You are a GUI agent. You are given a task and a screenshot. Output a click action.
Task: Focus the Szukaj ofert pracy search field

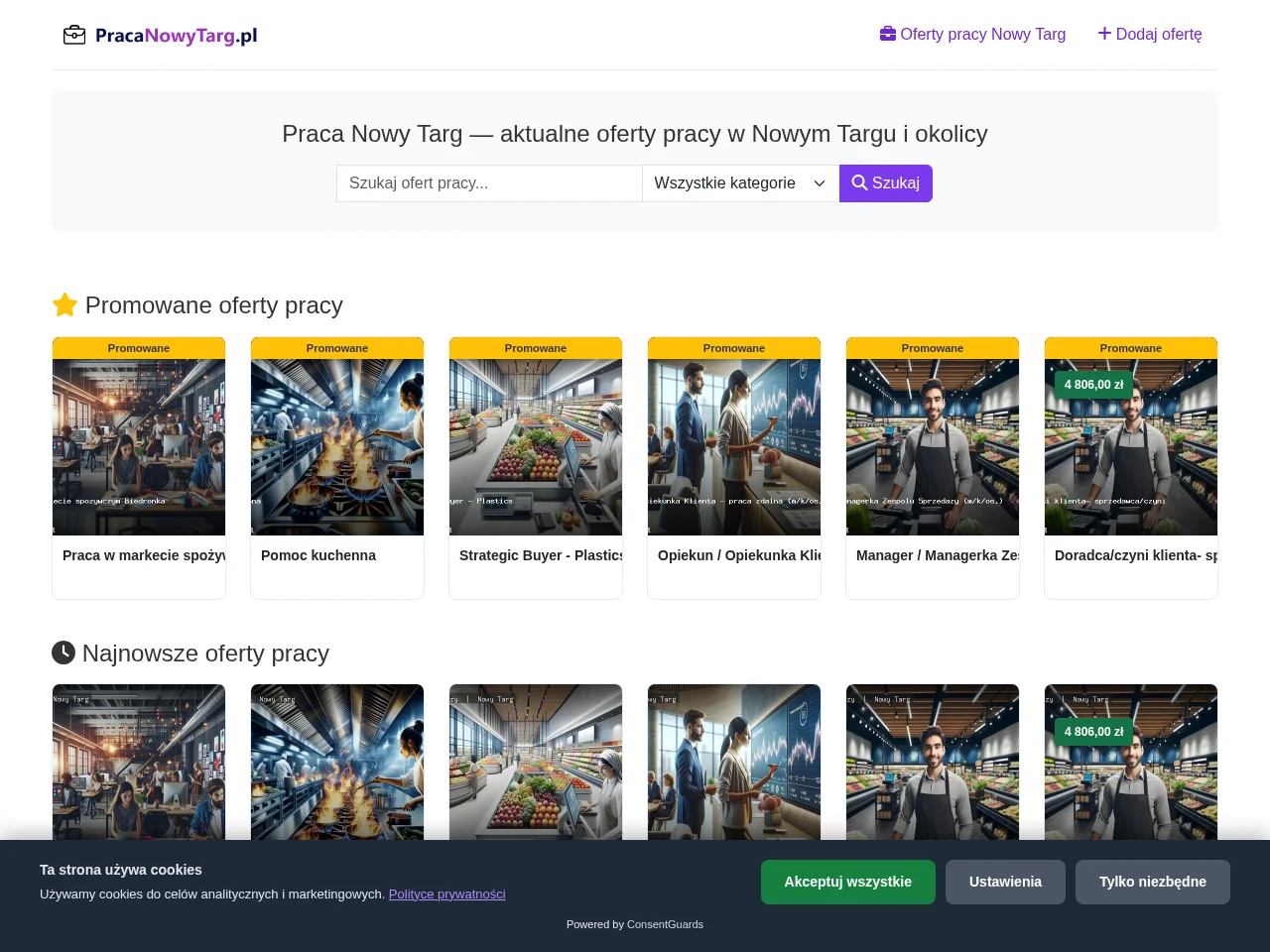489,183
